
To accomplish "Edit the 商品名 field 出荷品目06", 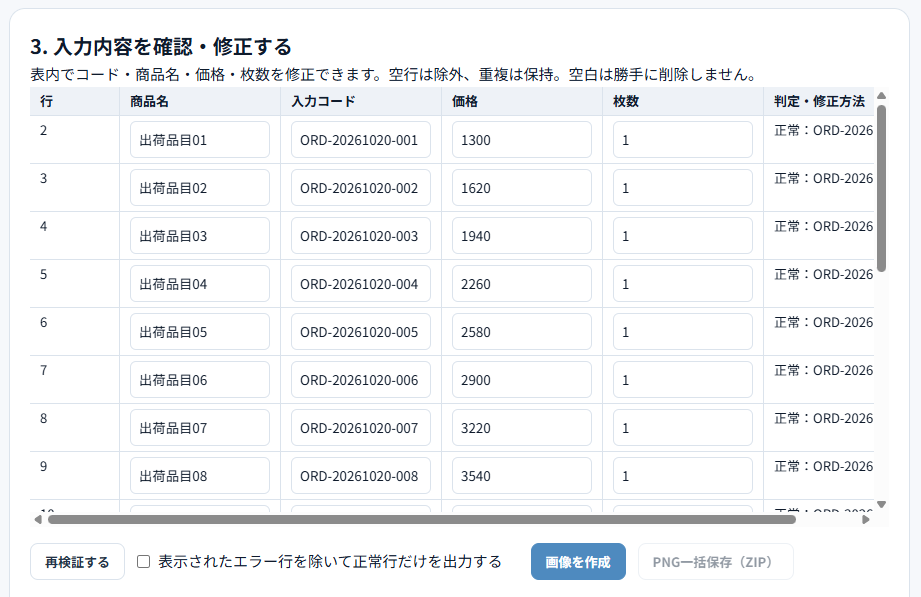I will pos(200,380).
